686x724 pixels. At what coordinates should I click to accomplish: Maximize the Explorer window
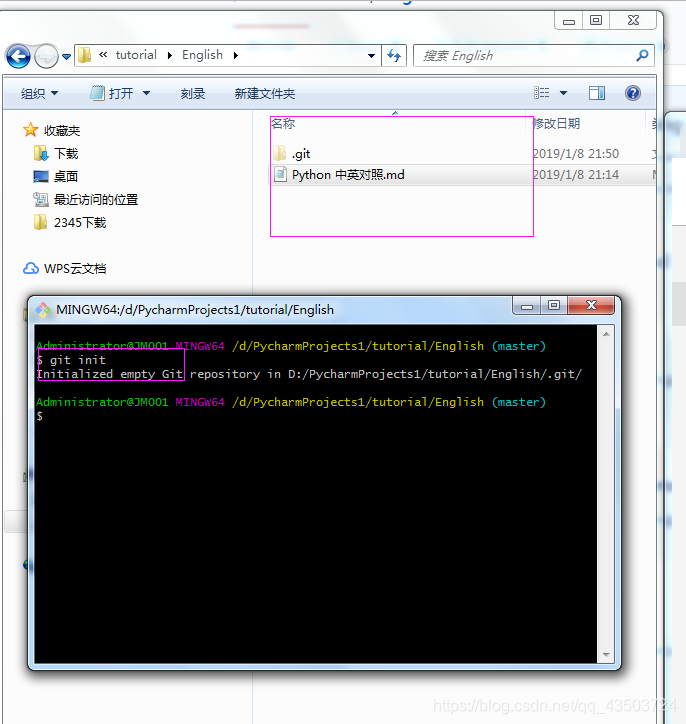[596, 20]
